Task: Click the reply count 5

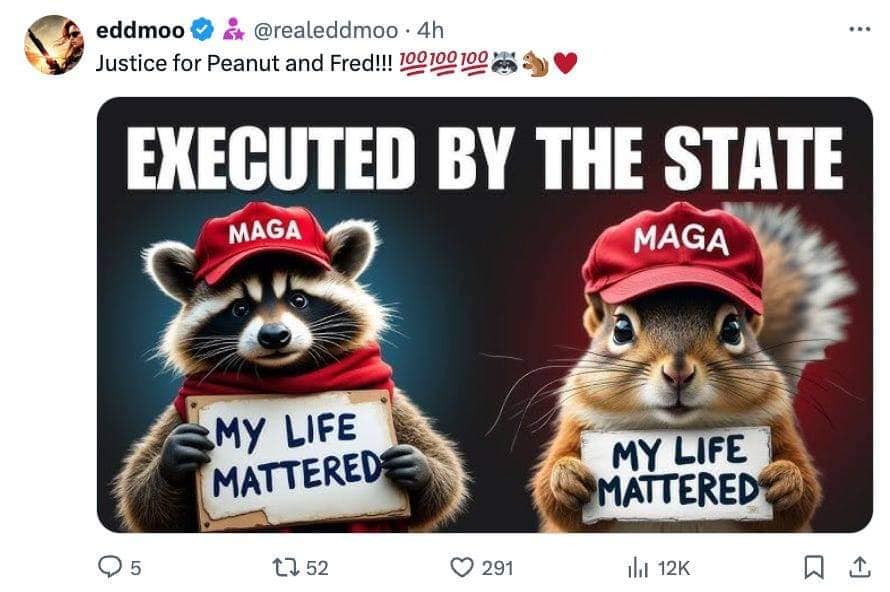Action: pos(136,568)
